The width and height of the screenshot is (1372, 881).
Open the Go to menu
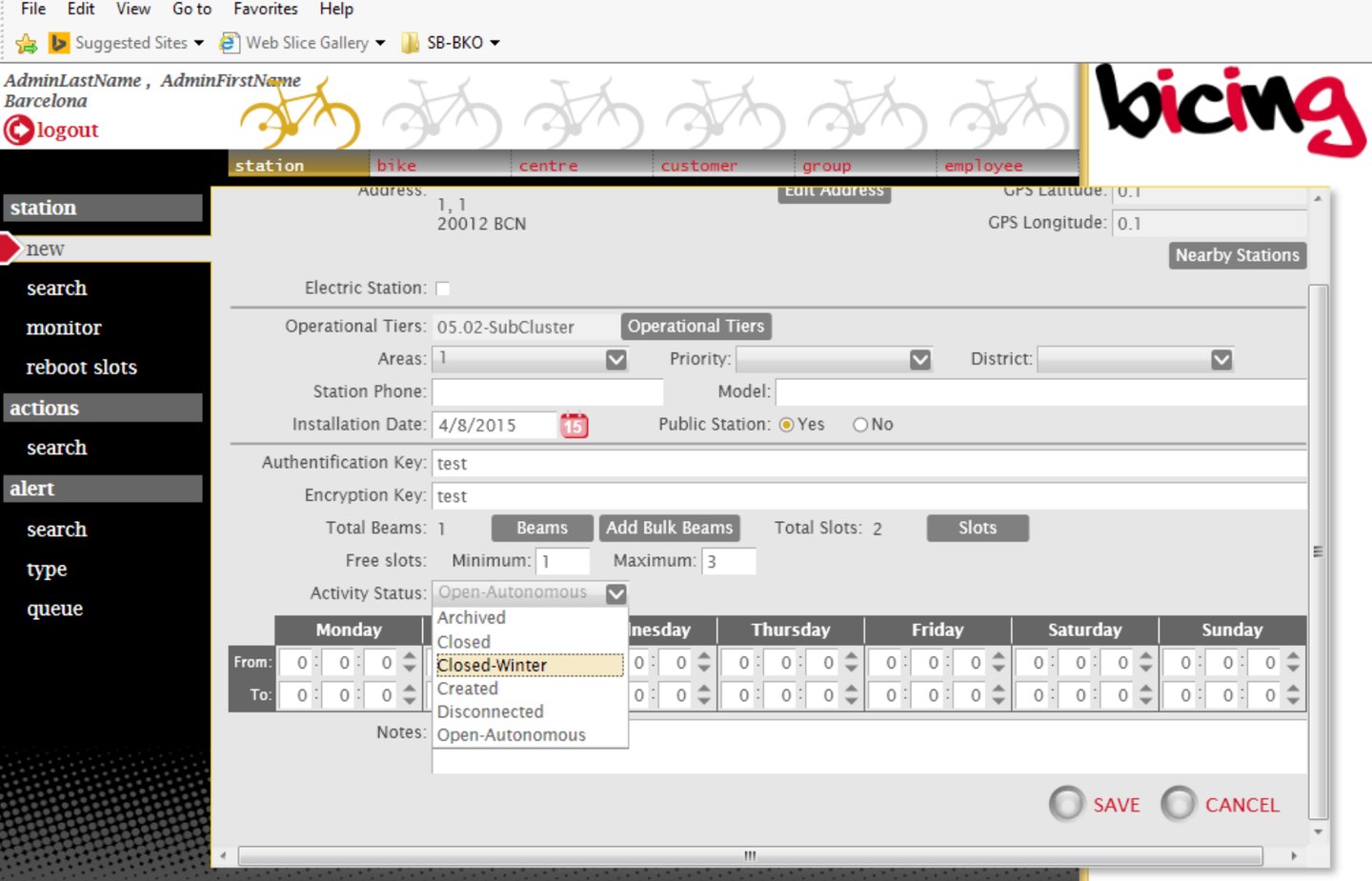click(x=192, y=10)
